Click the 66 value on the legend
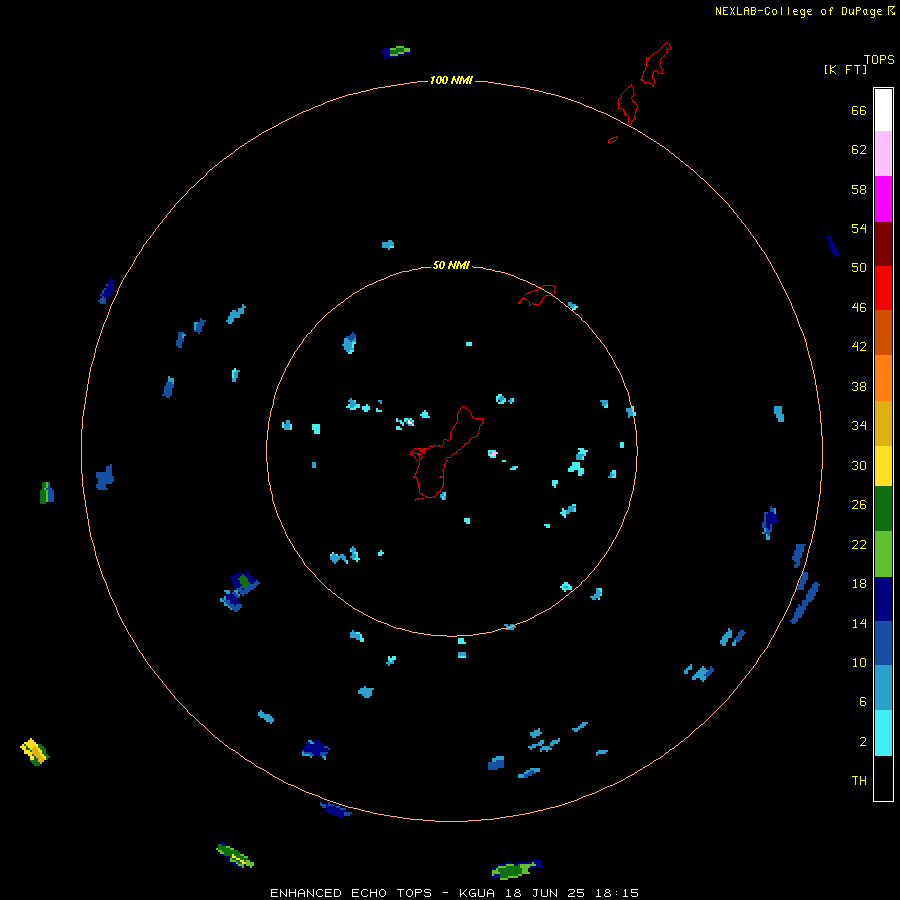 859,110
